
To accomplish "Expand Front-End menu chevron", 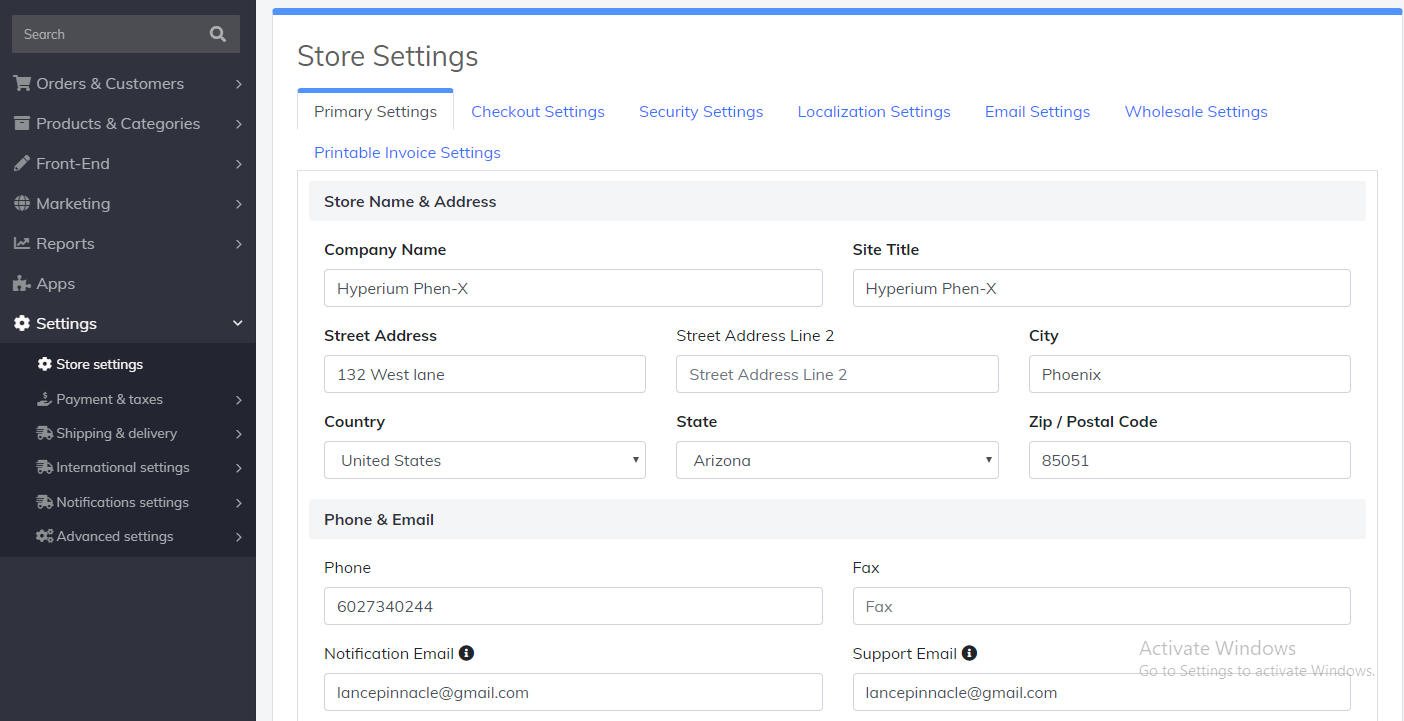I will [x=239, y=164].
